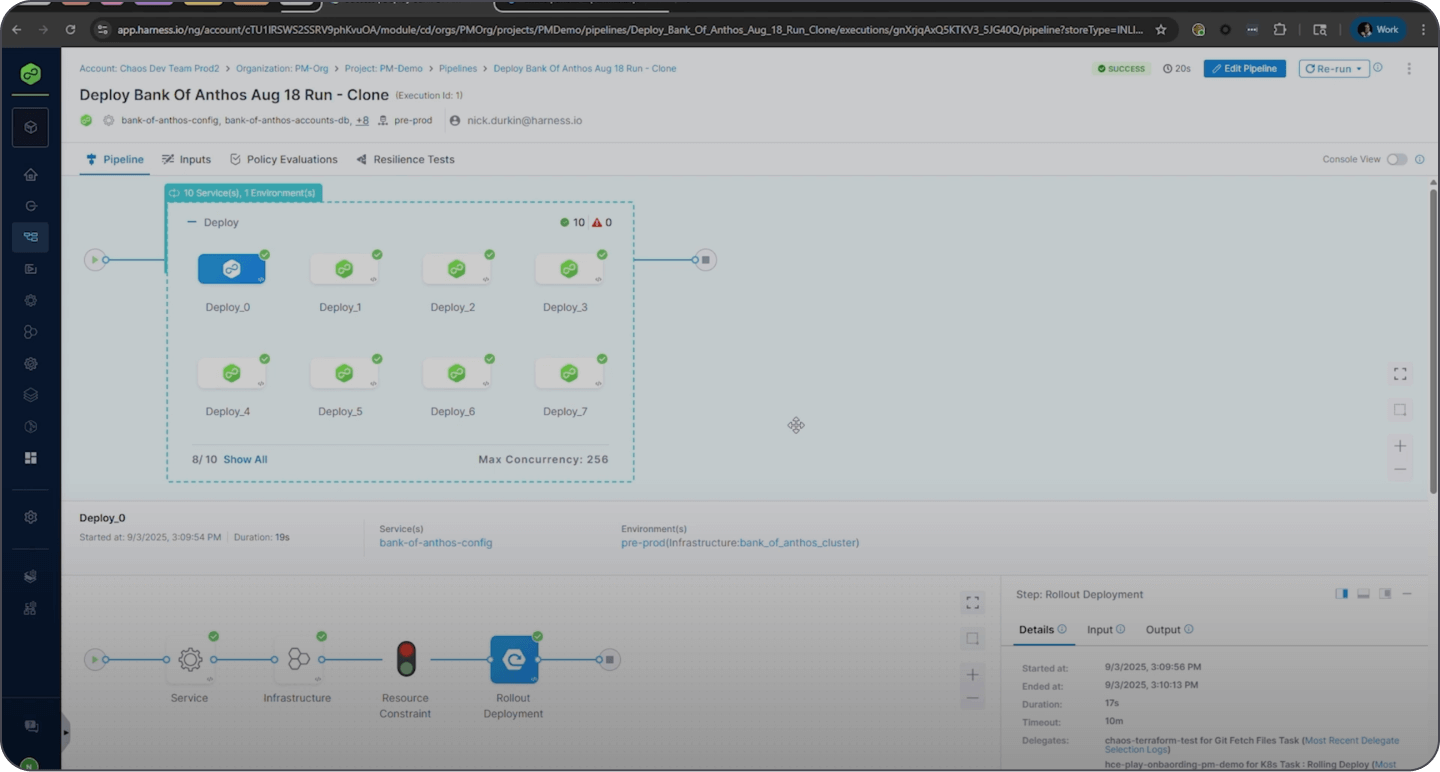
Task: Open the module selector cube icon
Action: click(x=31, y=127)
